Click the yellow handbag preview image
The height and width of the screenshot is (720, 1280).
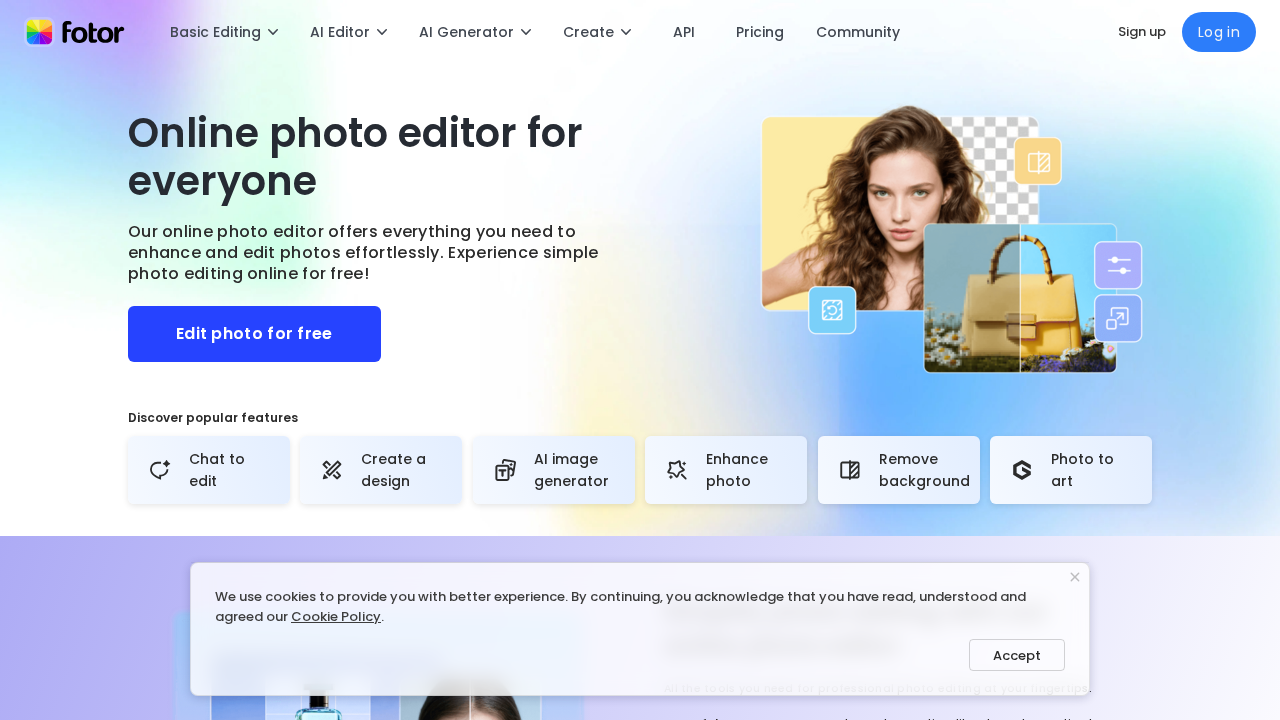[1020, 300]
